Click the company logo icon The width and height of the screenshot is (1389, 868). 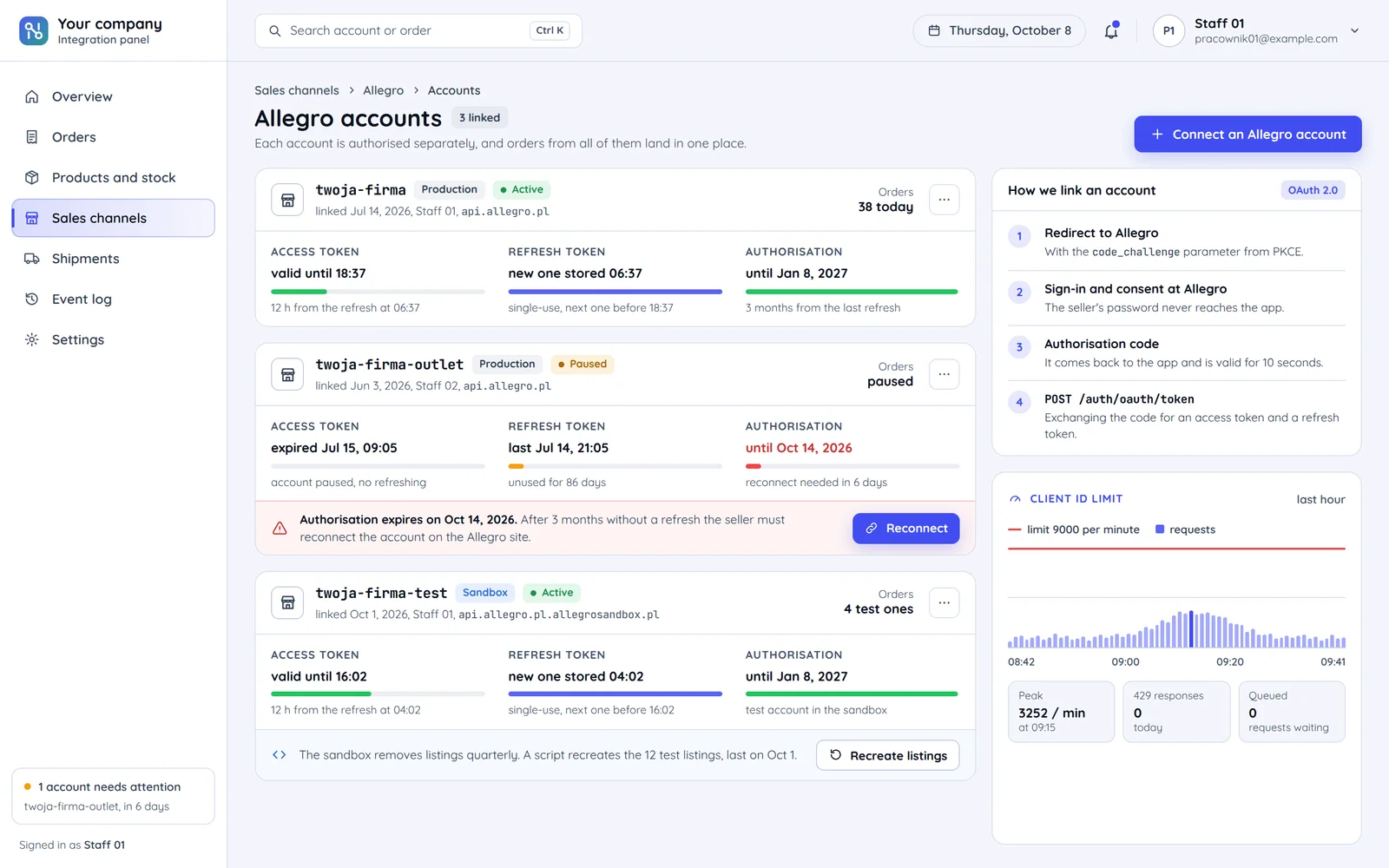coord(34,30)
